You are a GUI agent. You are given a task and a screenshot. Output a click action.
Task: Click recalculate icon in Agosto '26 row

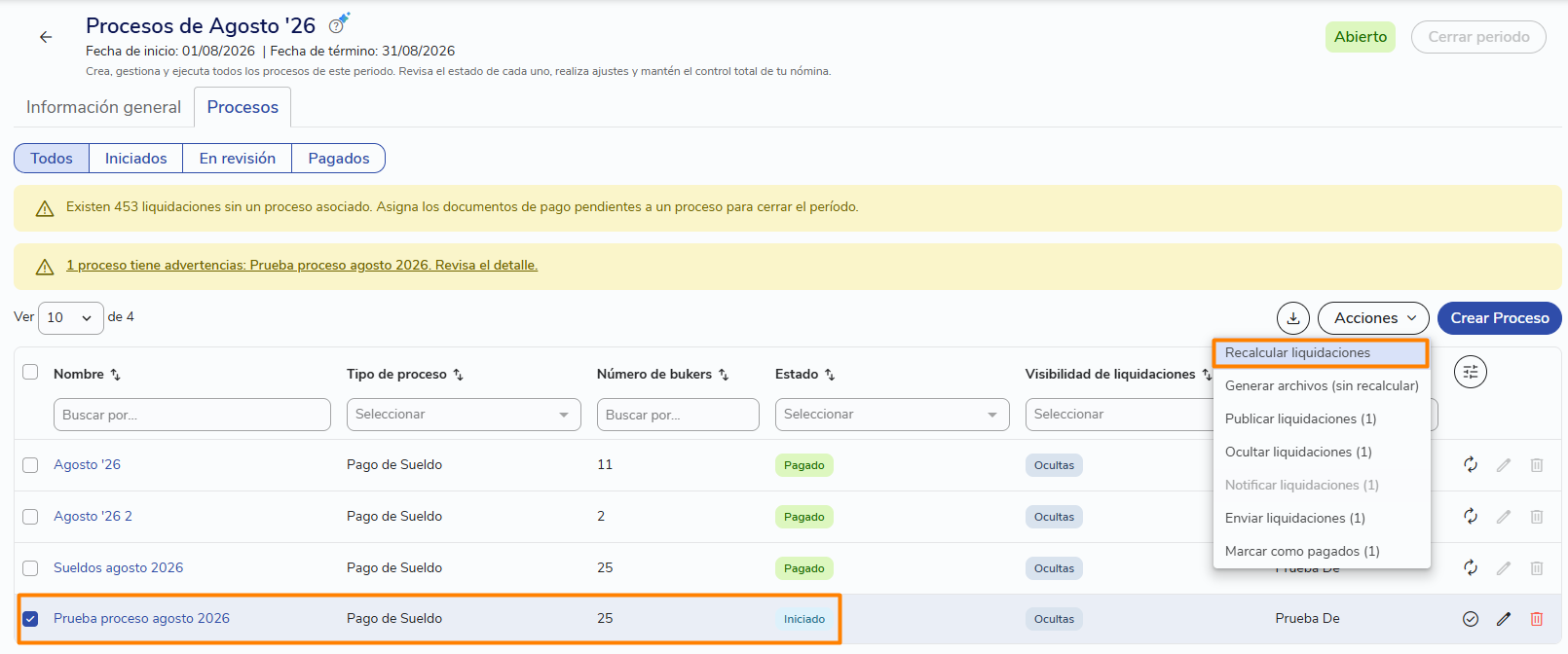[x=1471, y=465]
